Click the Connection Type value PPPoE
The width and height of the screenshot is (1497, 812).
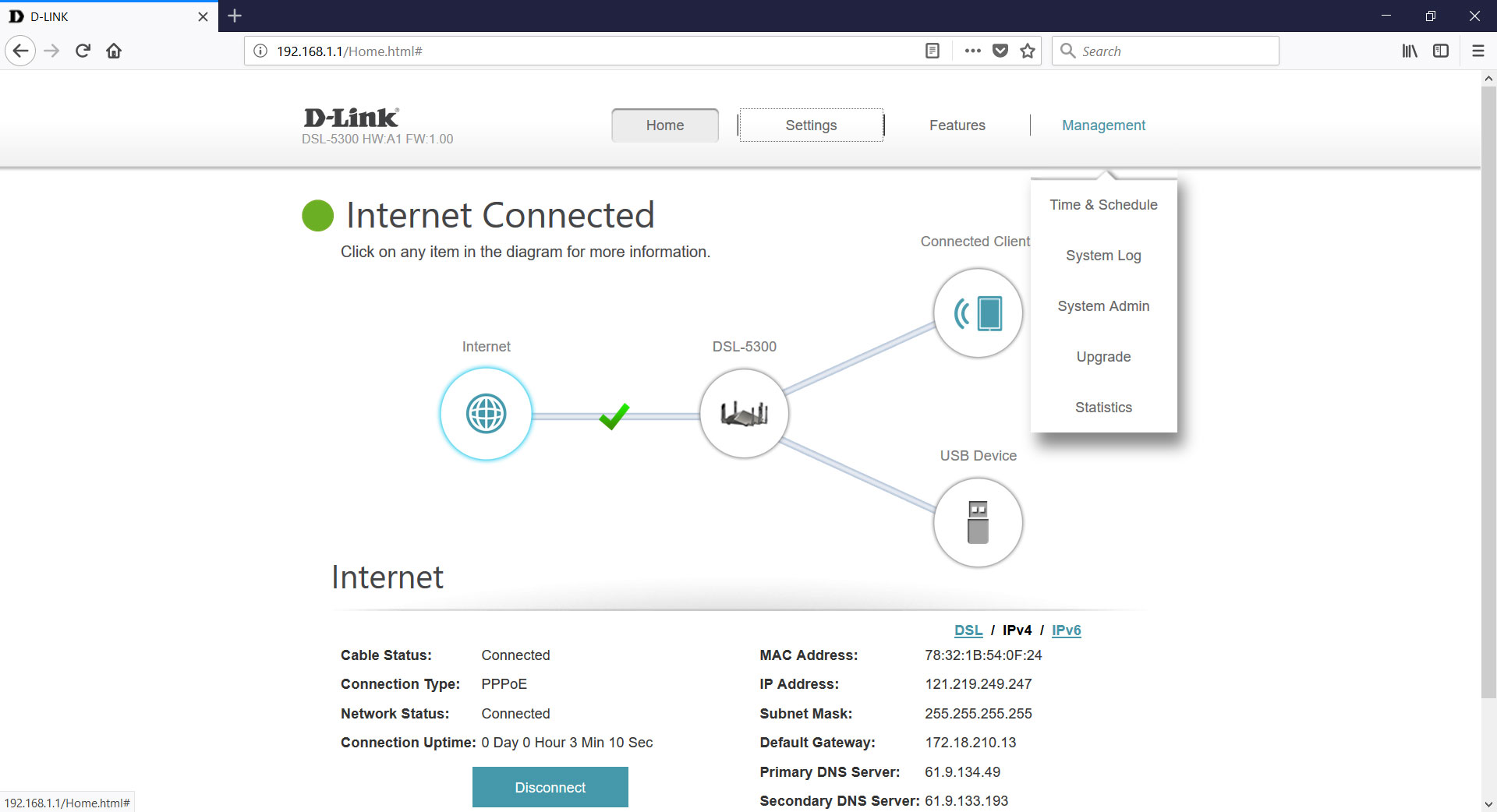504,684
